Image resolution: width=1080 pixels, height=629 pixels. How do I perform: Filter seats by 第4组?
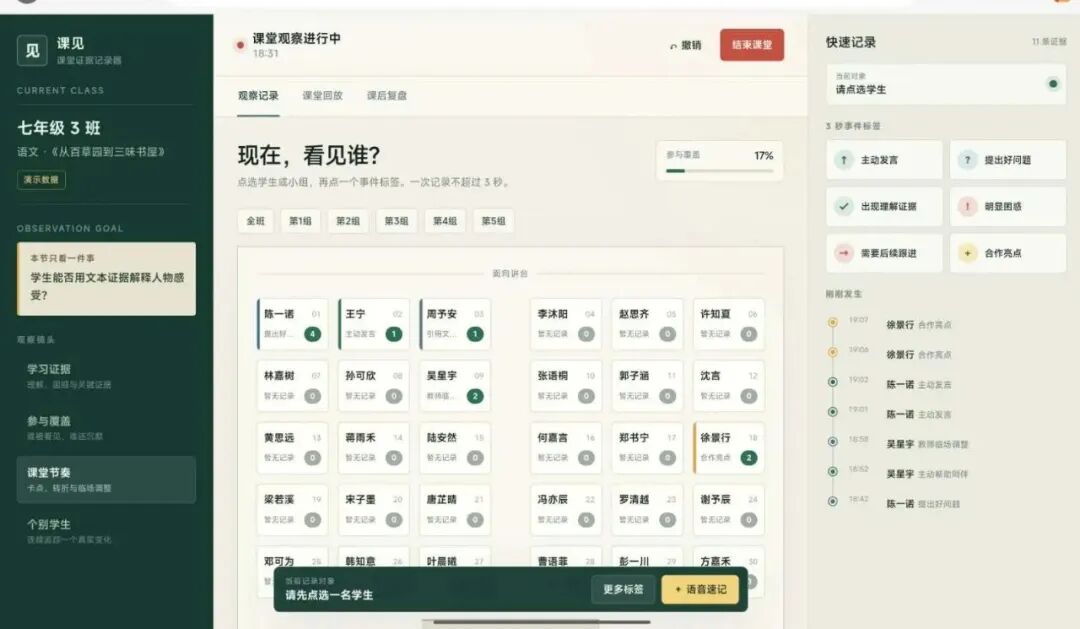[x=445, y=221]
